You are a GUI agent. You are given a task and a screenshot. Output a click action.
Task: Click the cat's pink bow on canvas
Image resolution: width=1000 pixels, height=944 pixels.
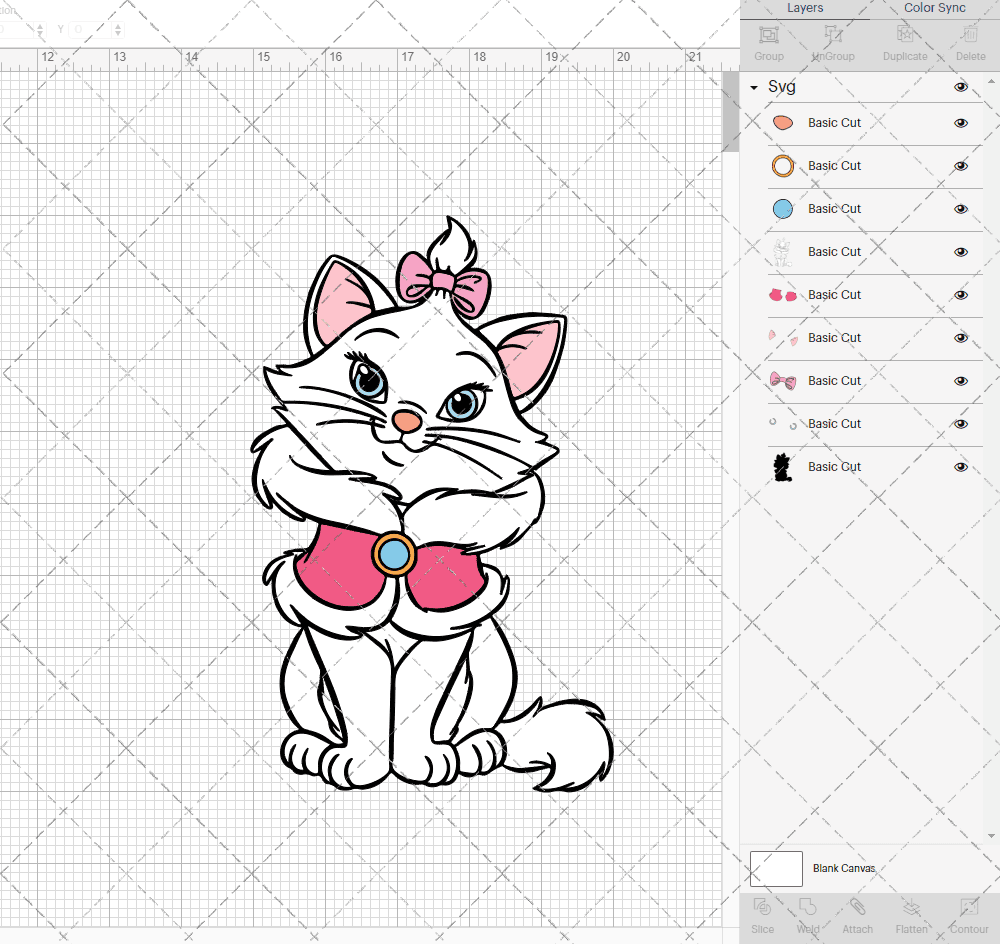[445, 284]
